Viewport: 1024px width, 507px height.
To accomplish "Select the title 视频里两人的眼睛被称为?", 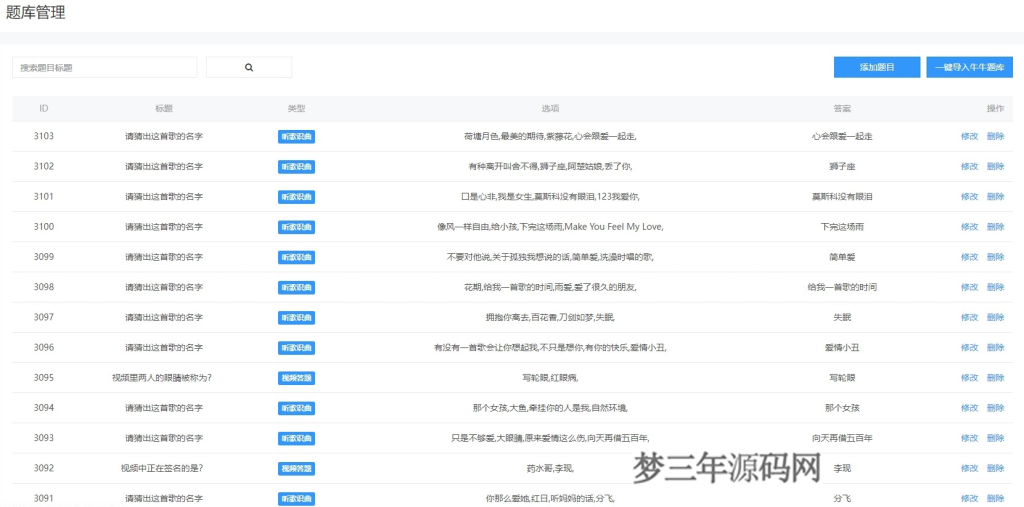I will click(163, 378).
